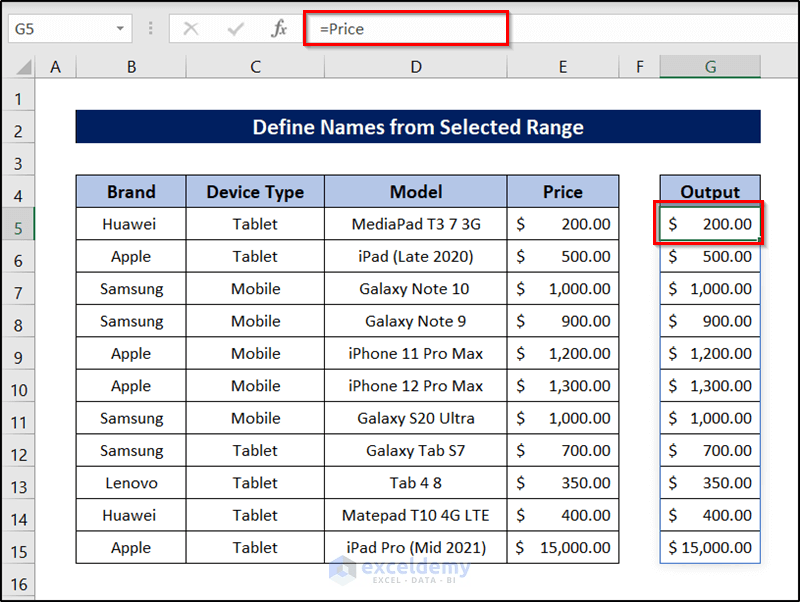Click the Enter checkmark icon on formula bar
This screenshot has height=602, width=800.
click(236, 29)
